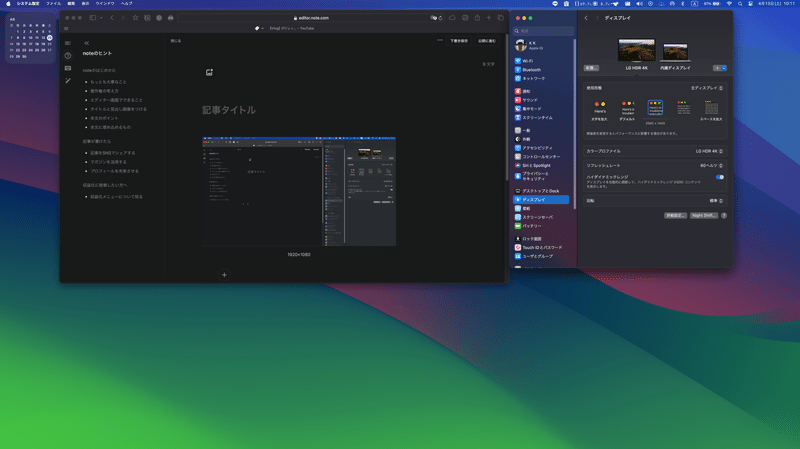Open the リフレッシュレート dropdown

(x=711, y=165)
